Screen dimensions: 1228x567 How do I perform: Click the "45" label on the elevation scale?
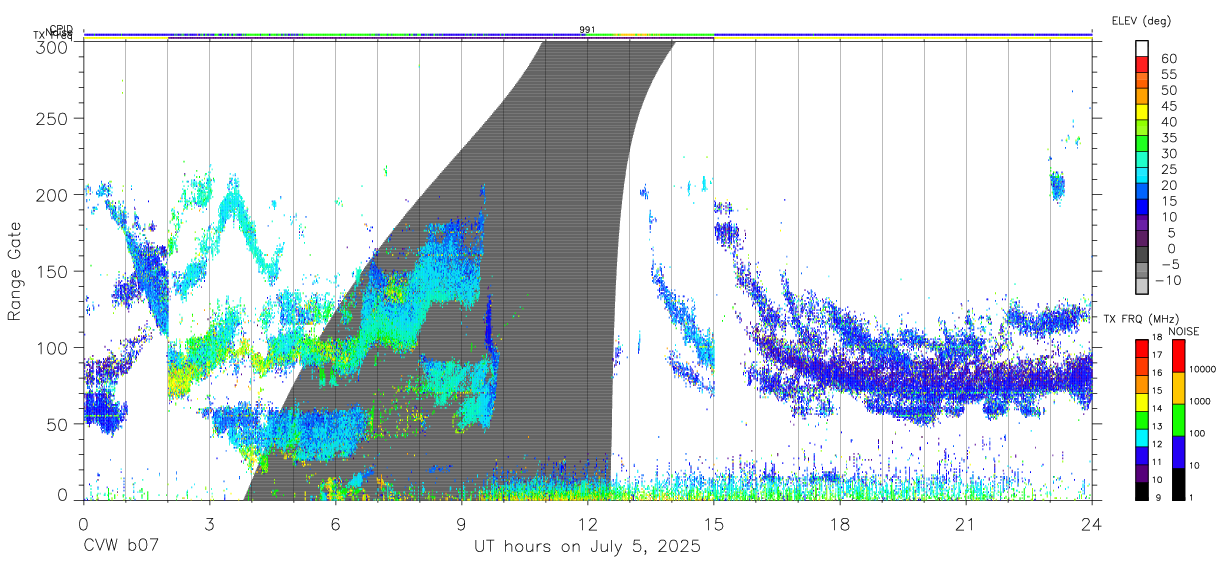pos(1168,105)
